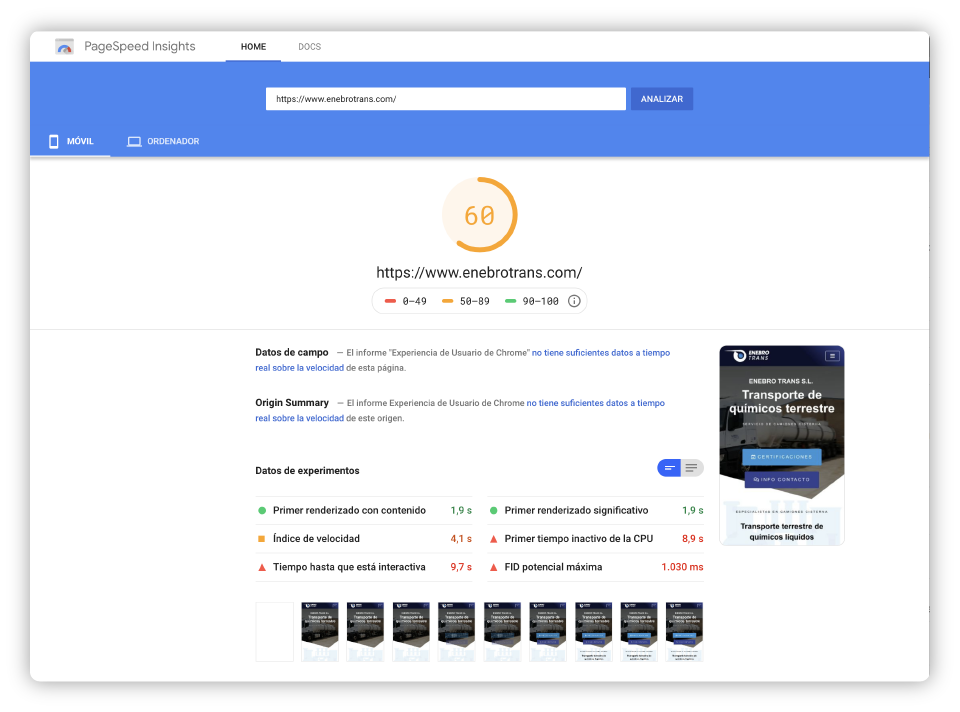Image resolution: width=960 pixels, height=712 pixels.
Task: Switch to compact metrics view toggle
Action: pyautogui.click(x=669, y=468)
